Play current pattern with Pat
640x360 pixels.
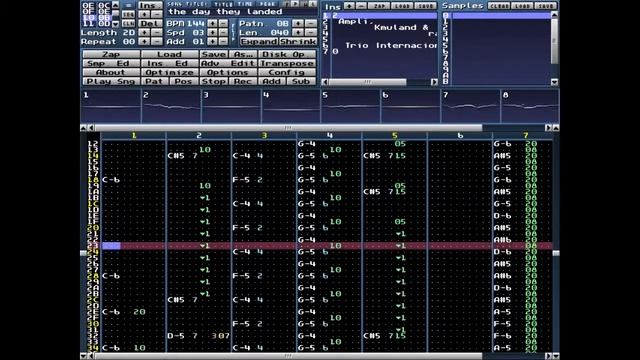point(155,81)
